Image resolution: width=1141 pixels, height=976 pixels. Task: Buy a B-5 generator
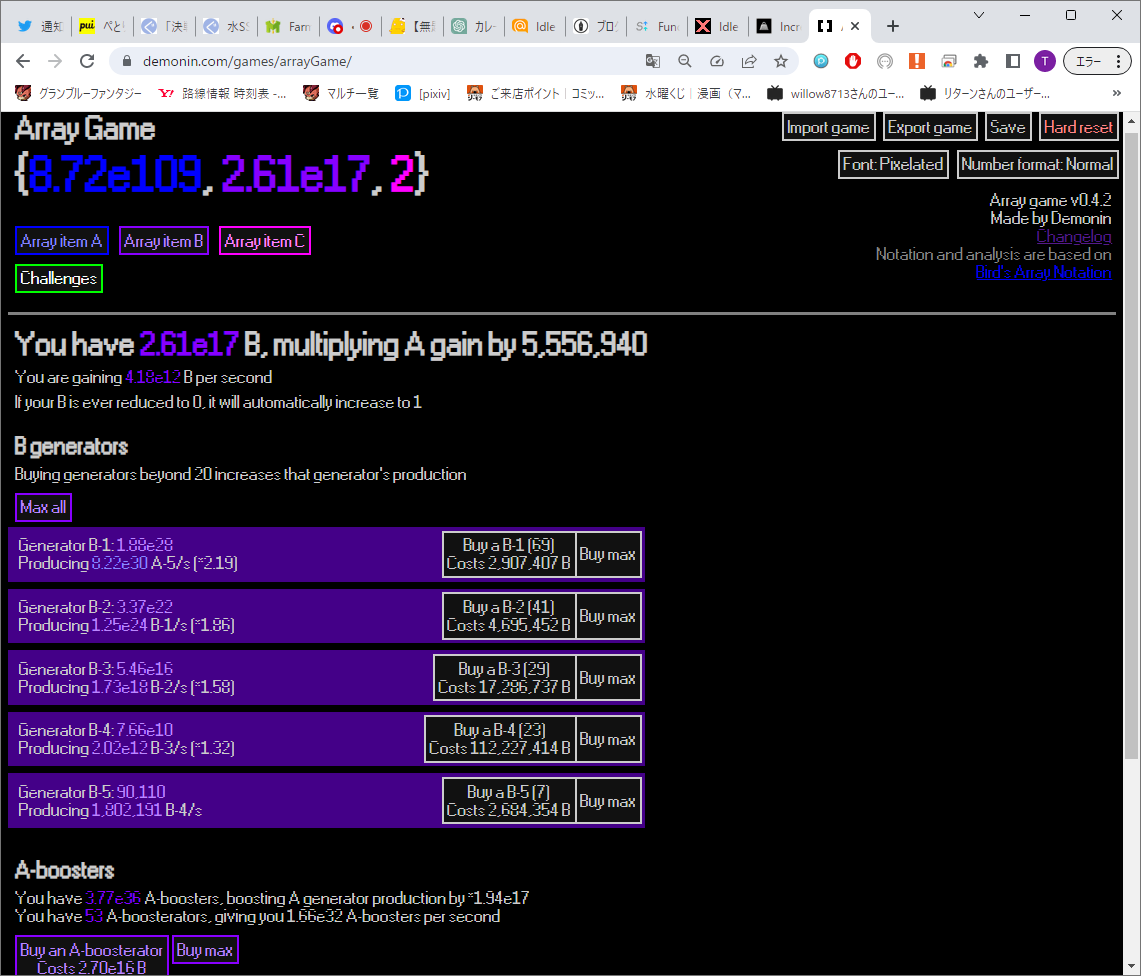click(x=509, y=801)
